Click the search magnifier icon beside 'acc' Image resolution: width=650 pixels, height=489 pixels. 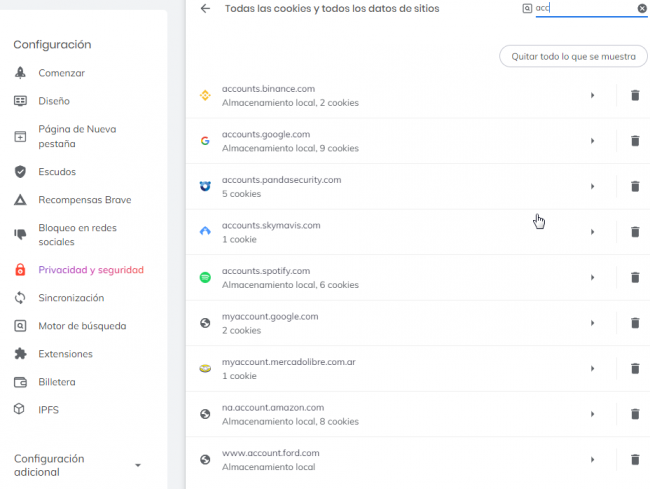click(527, 8)
